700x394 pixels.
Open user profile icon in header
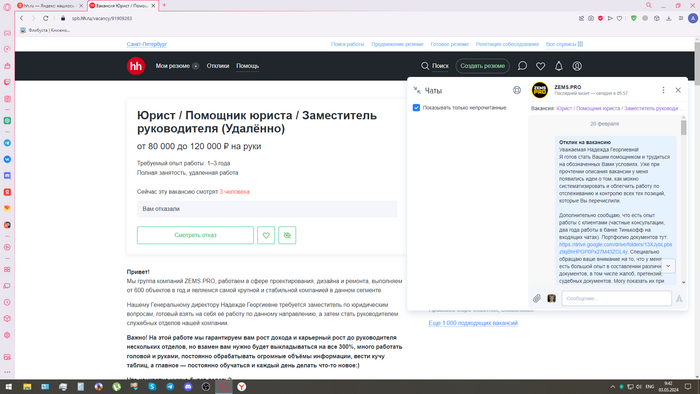(577, 66)
